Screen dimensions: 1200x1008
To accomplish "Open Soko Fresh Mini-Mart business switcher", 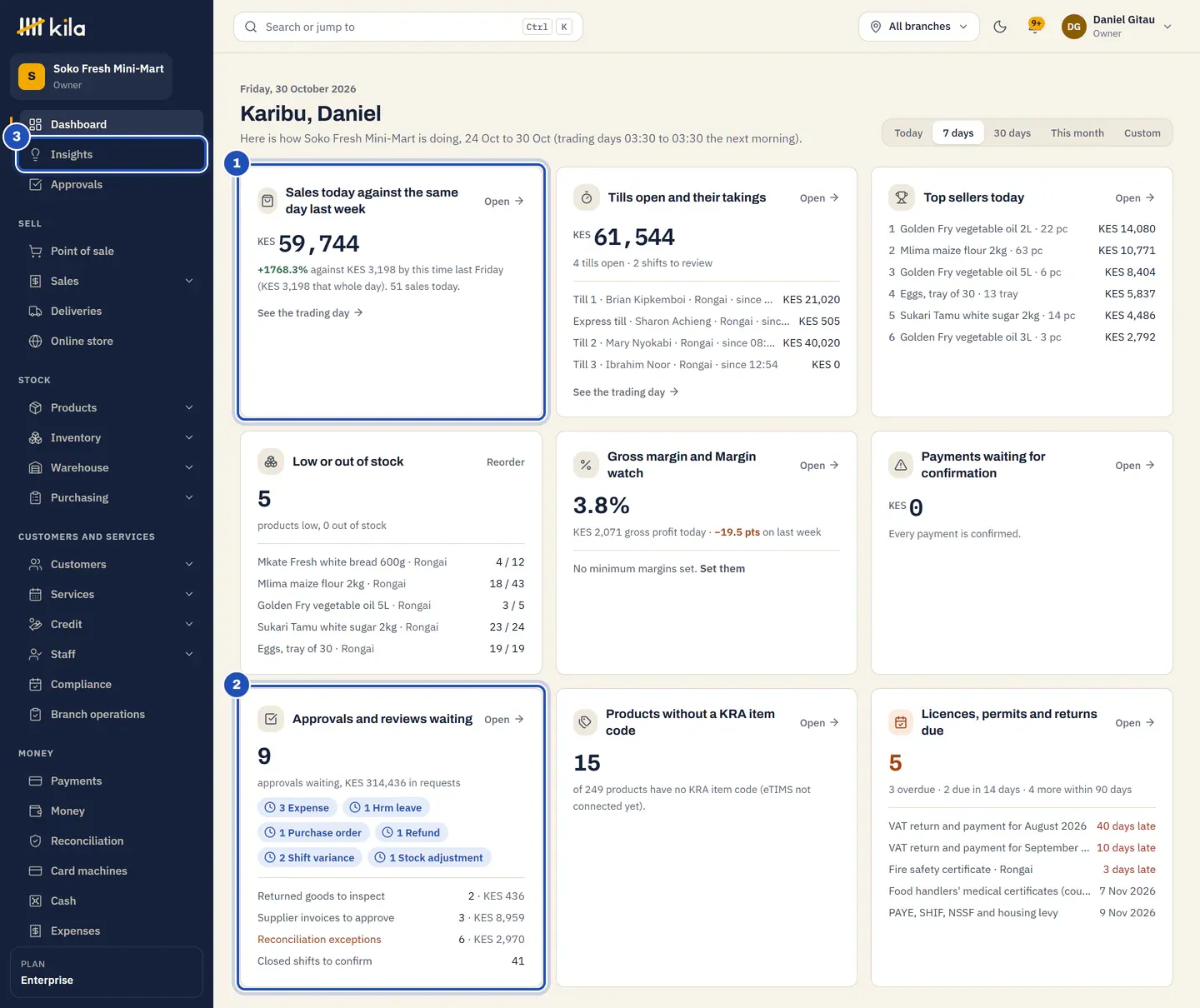I will pyautogui.click(x=91, y=77).
